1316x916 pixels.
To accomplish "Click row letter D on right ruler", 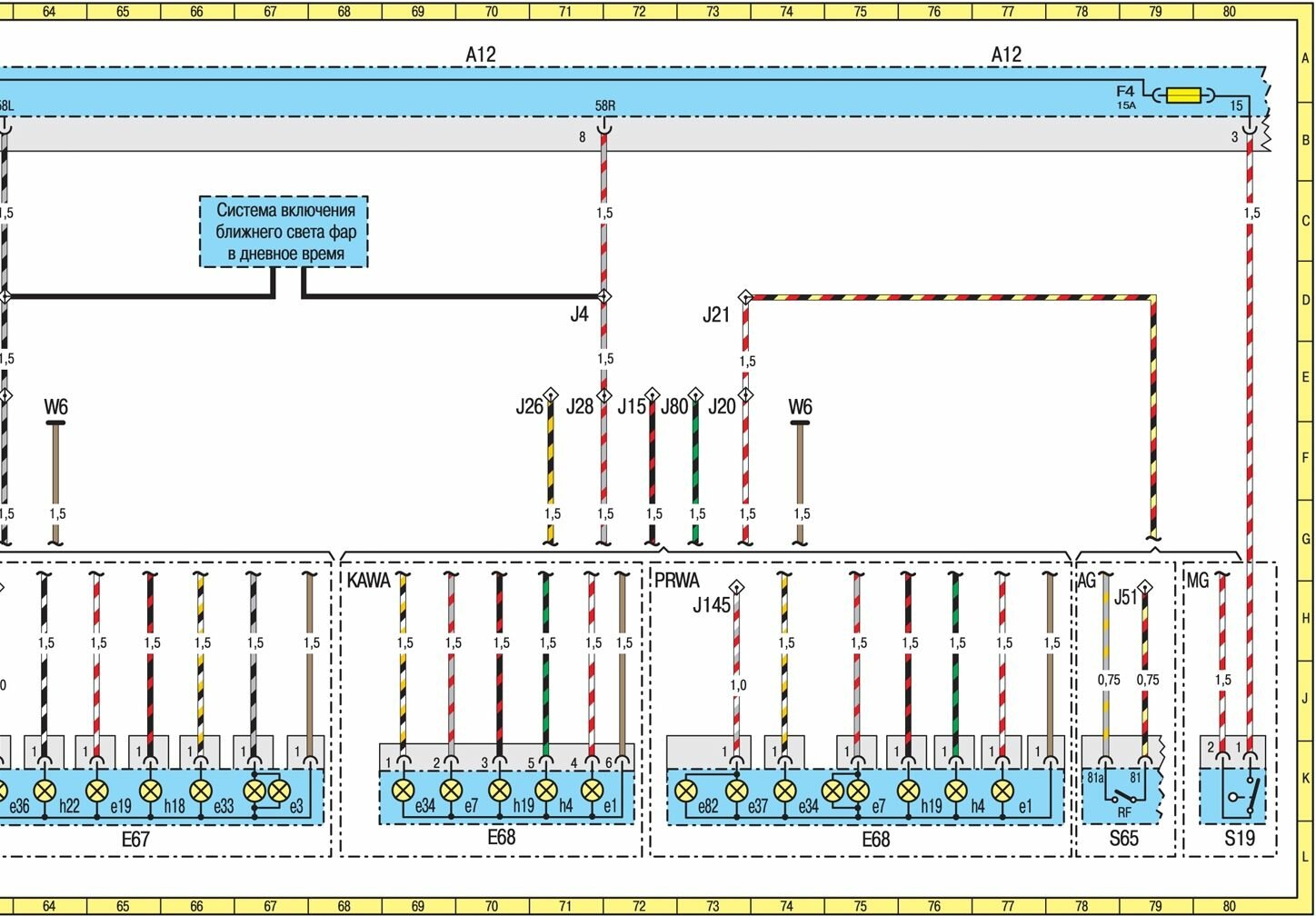I will click(1306, 300).
